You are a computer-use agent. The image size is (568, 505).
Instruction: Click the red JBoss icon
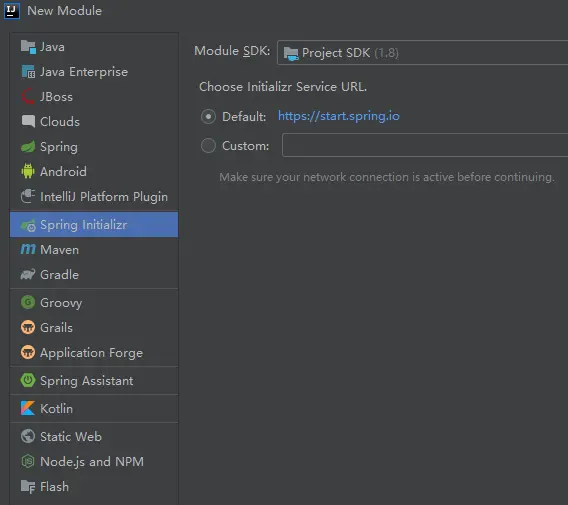pos(28,97)
